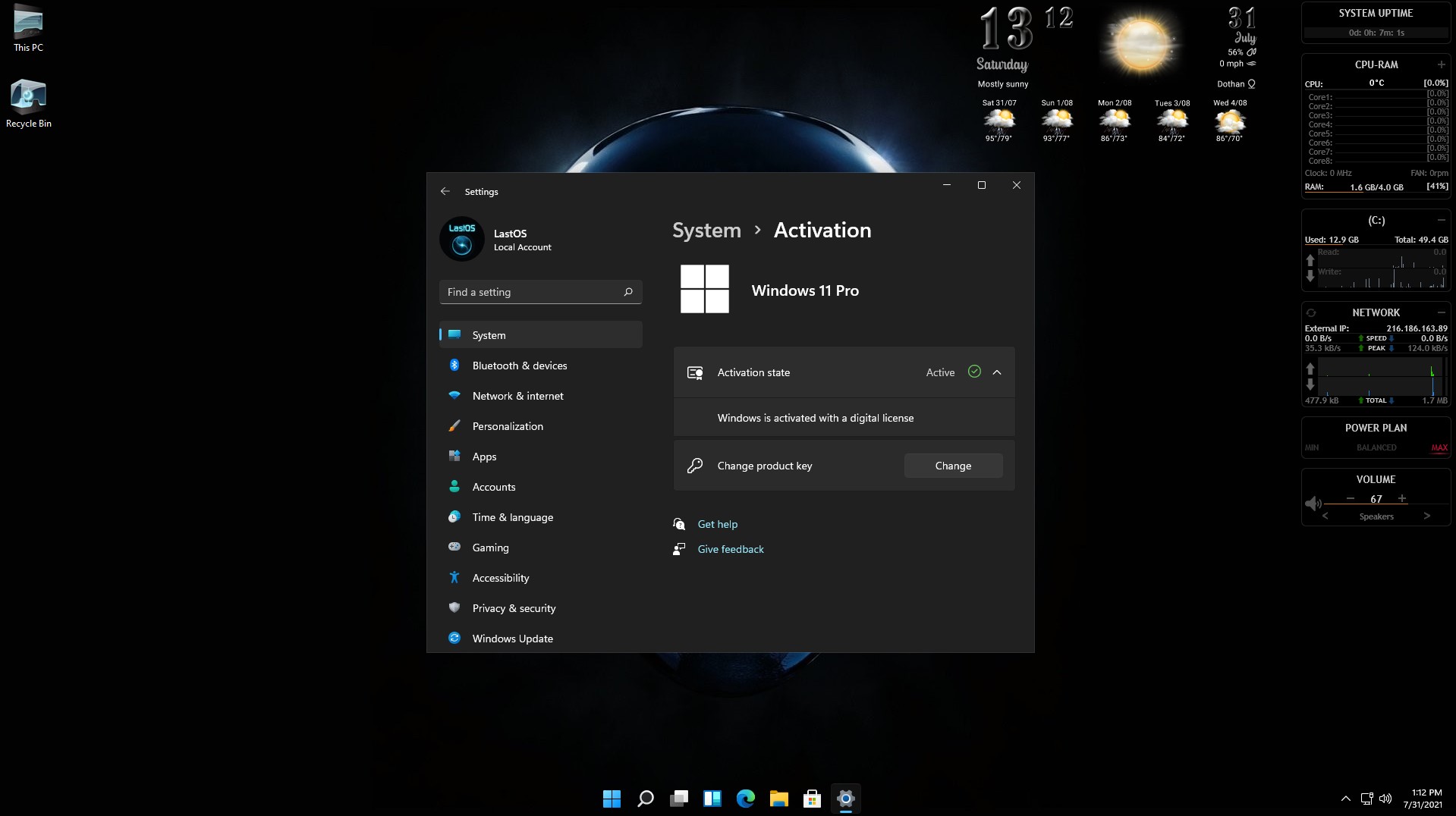The image size is (1456, 816).
Task: Click the 'Windows is activated with a digital license' text
Action: pyautogui.click(x=816, y=418)
